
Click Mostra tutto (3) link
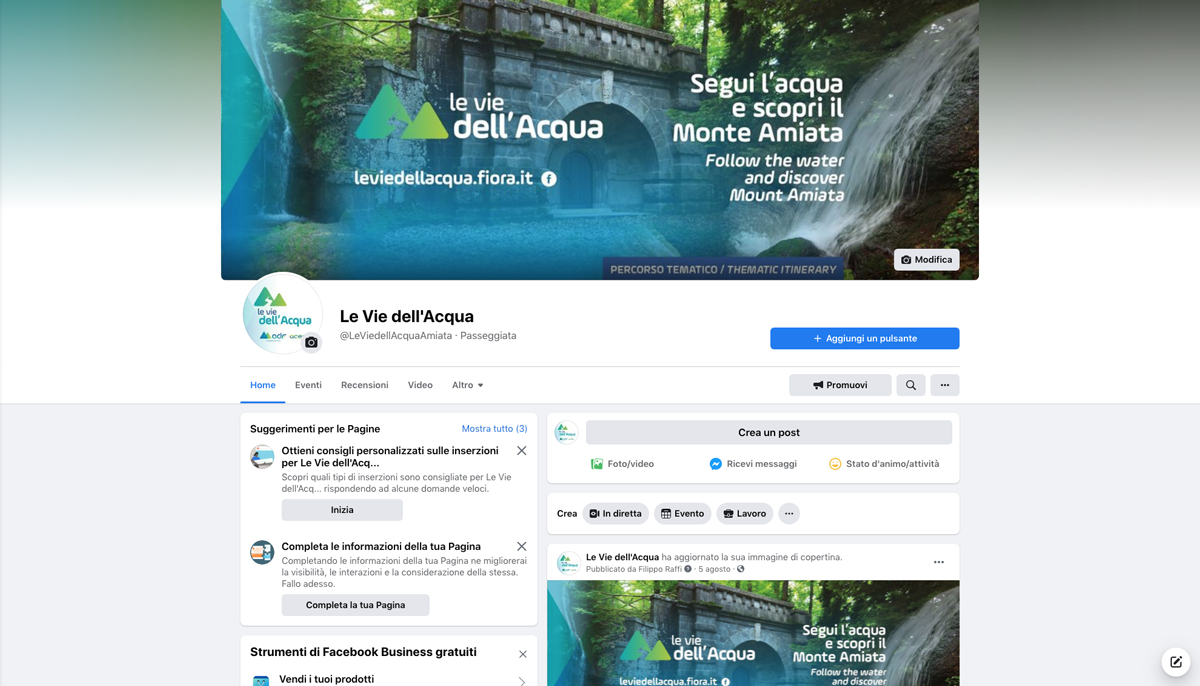[494, 429]
